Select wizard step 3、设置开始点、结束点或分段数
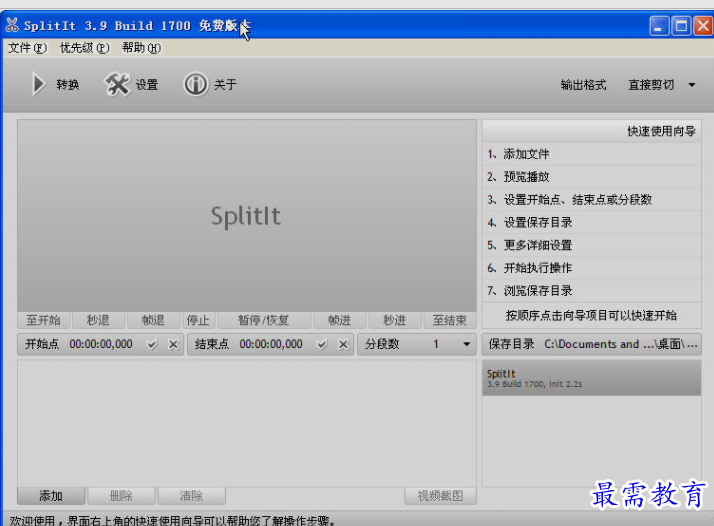714x526 pixels. (592, 199)
